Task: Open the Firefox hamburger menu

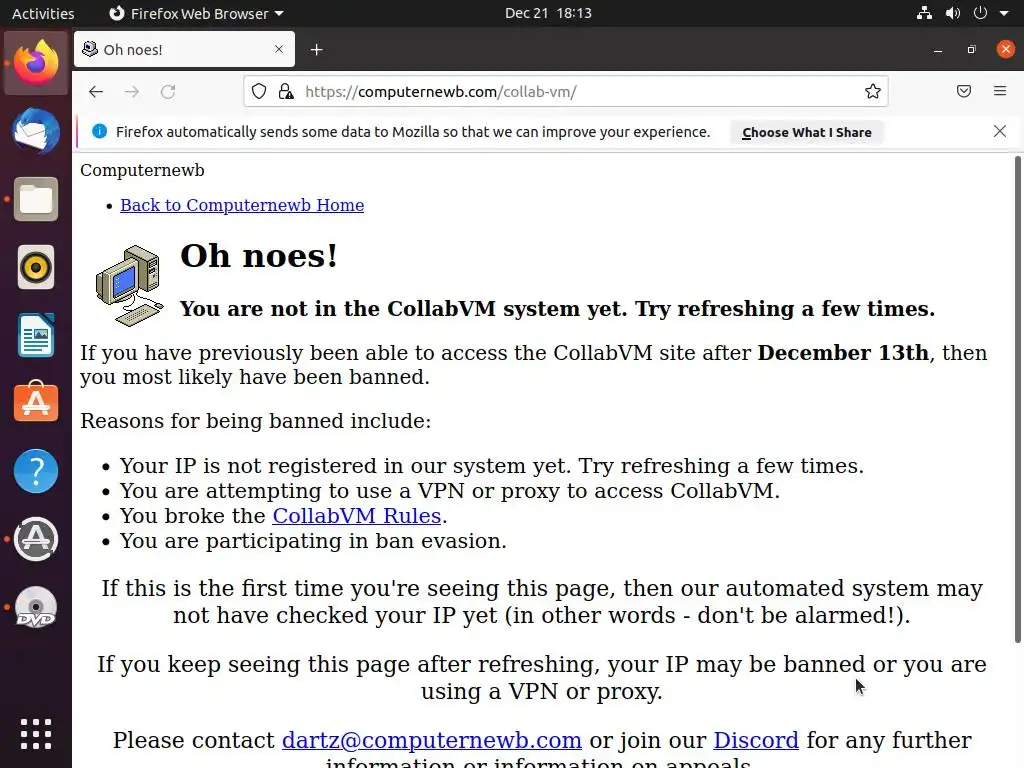Action: click(x=1000, y=91)
